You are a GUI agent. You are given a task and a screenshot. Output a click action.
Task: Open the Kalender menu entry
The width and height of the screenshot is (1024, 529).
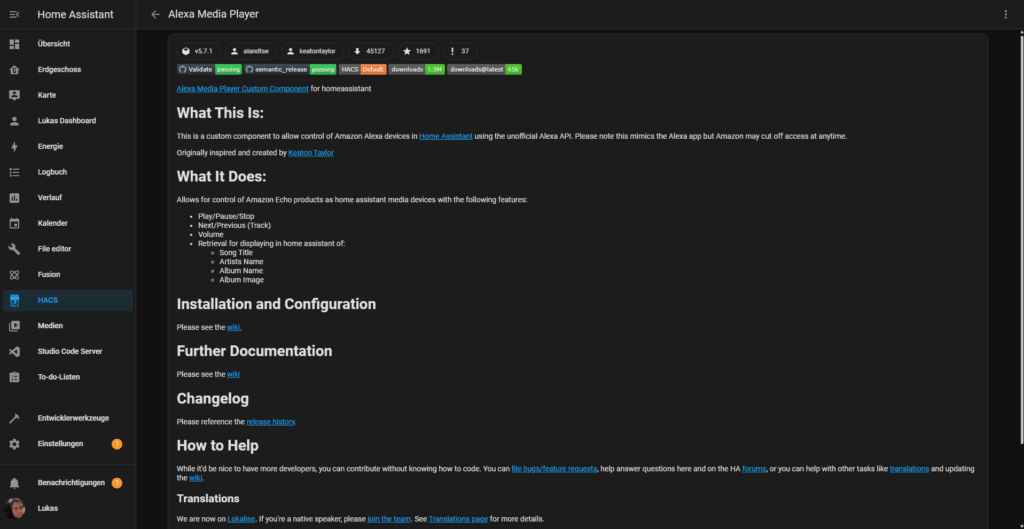click(x=68, y=223)
